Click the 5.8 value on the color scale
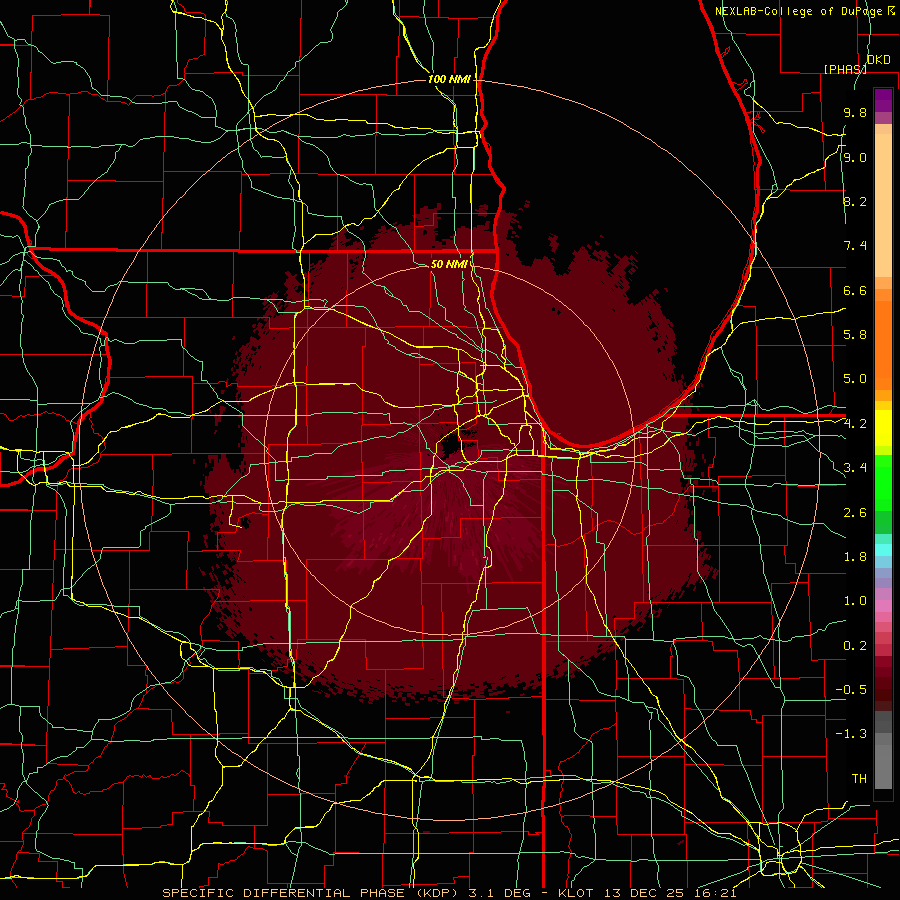This screenshot has height=900, width=900. click(855, 335)
